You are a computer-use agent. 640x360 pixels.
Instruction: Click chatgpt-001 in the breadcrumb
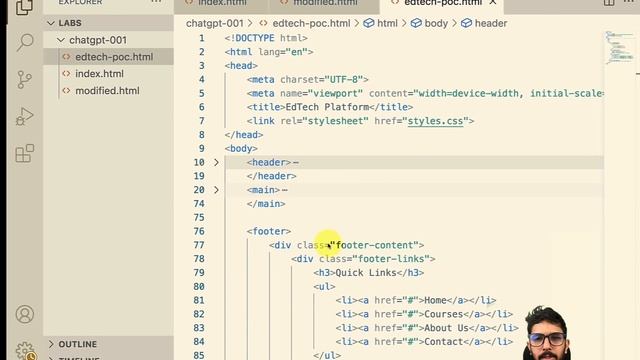(214, 23)
